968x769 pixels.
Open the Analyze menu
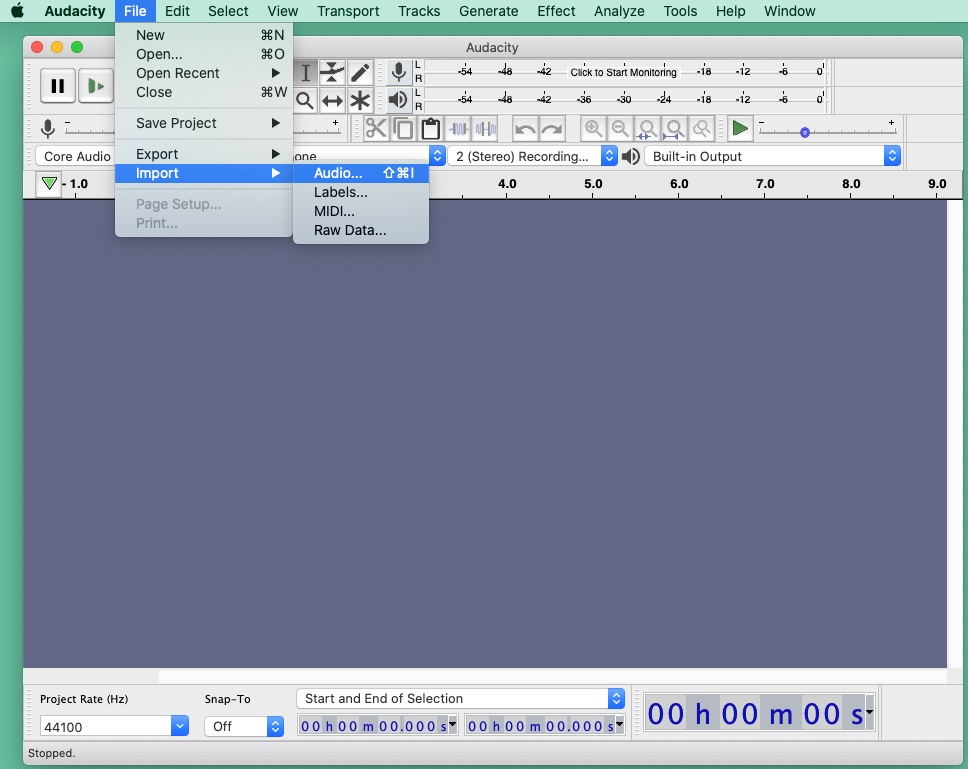pyautogui.click(x=619, y=11)
